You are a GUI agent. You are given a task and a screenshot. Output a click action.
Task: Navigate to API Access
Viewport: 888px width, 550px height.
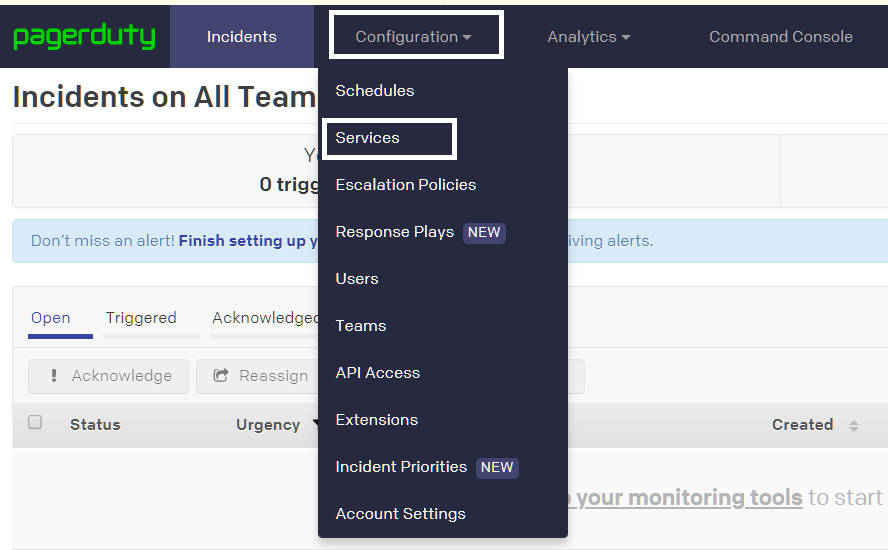378,373
